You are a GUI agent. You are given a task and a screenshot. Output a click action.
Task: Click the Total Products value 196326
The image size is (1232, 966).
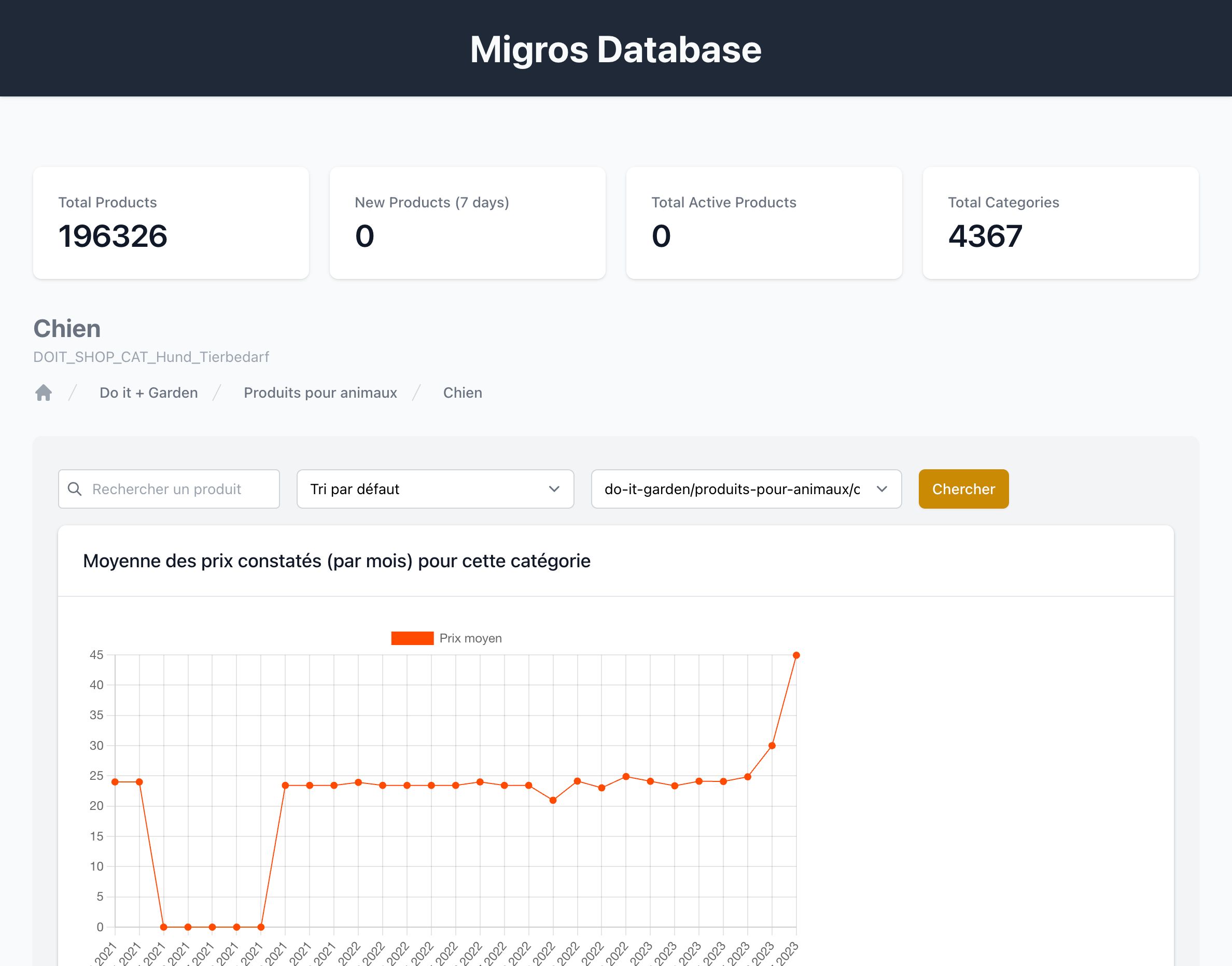113,236
